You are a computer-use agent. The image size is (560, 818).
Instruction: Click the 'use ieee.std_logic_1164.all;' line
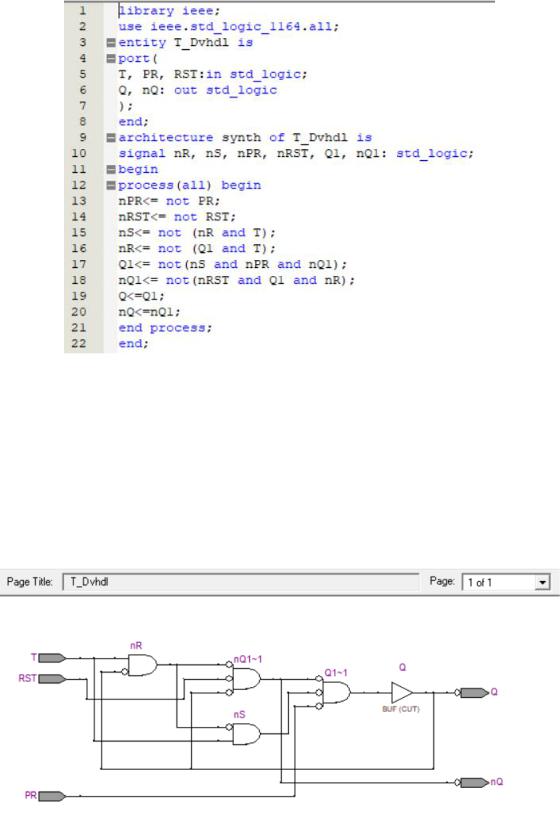[229, 27]
